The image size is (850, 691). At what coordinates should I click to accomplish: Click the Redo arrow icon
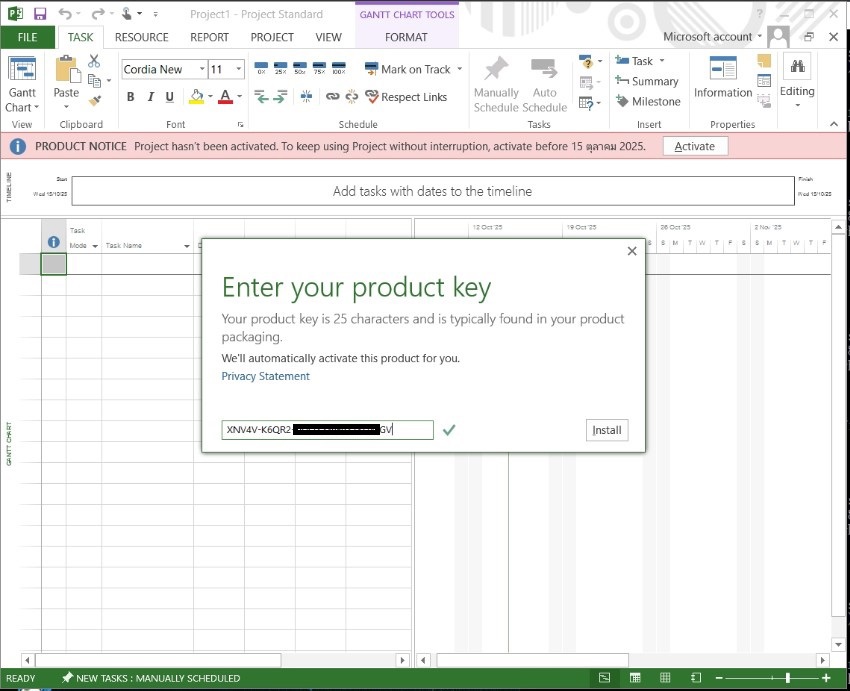98,14
